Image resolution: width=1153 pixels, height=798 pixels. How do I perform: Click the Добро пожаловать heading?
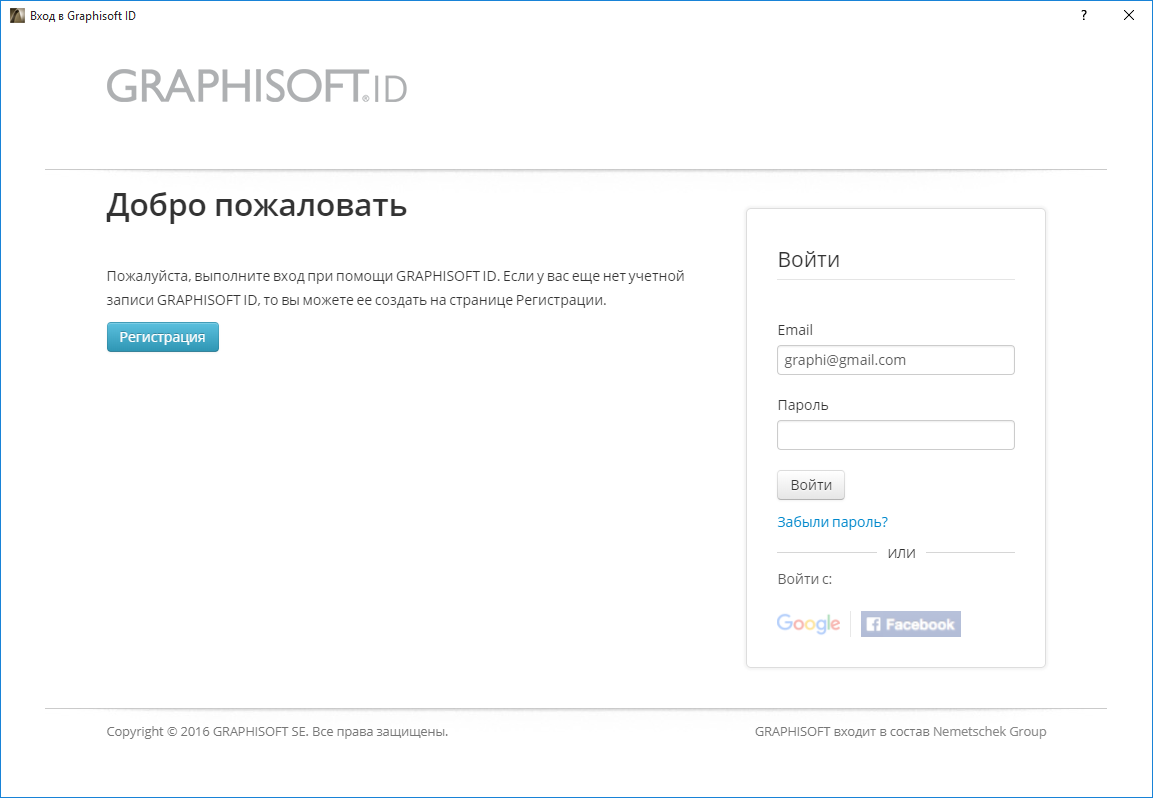coord(256,206)
